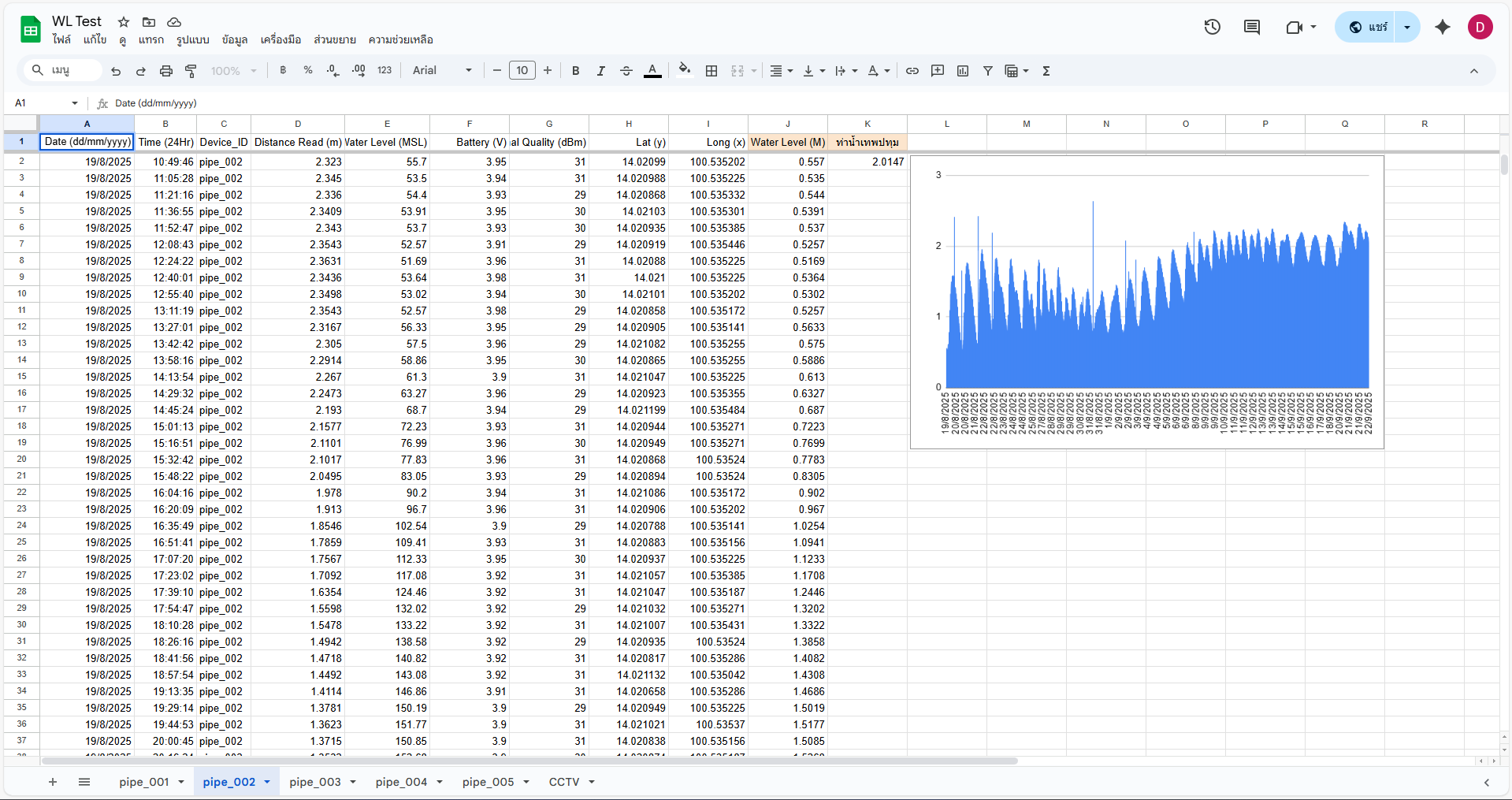1512x800 pixels.
Task: Switch to the pipe_003 sheet tab
Action: pyautogui.click(x=314, y=782)
